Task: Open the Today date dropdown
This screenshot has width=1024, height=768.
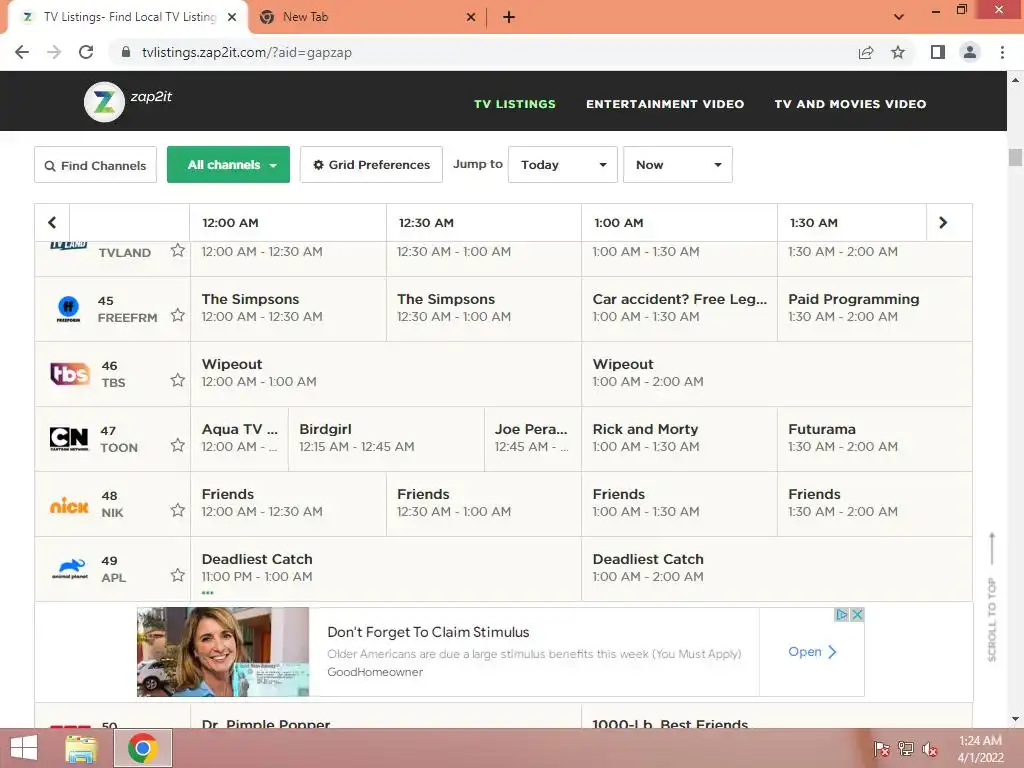Action: [x=563, y=165]
